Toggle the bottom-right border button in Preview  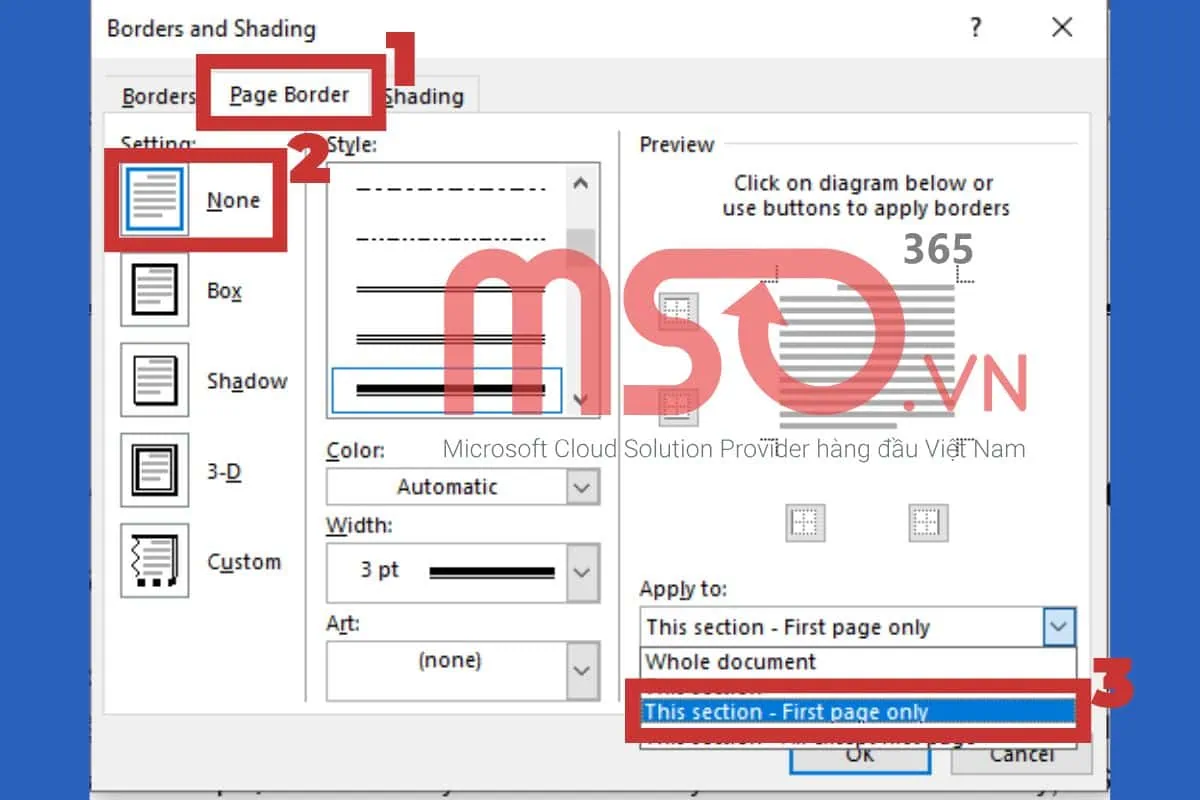tap(927, 521)
